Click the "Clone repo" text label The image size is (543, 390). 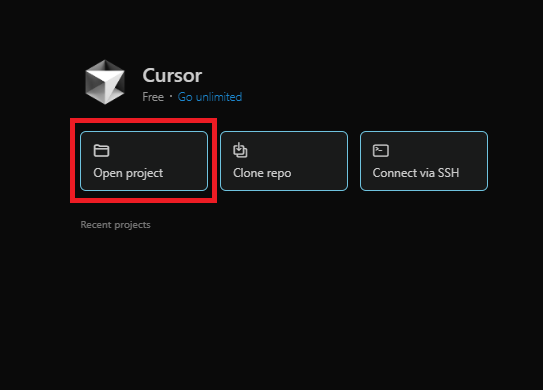point(262,173)
